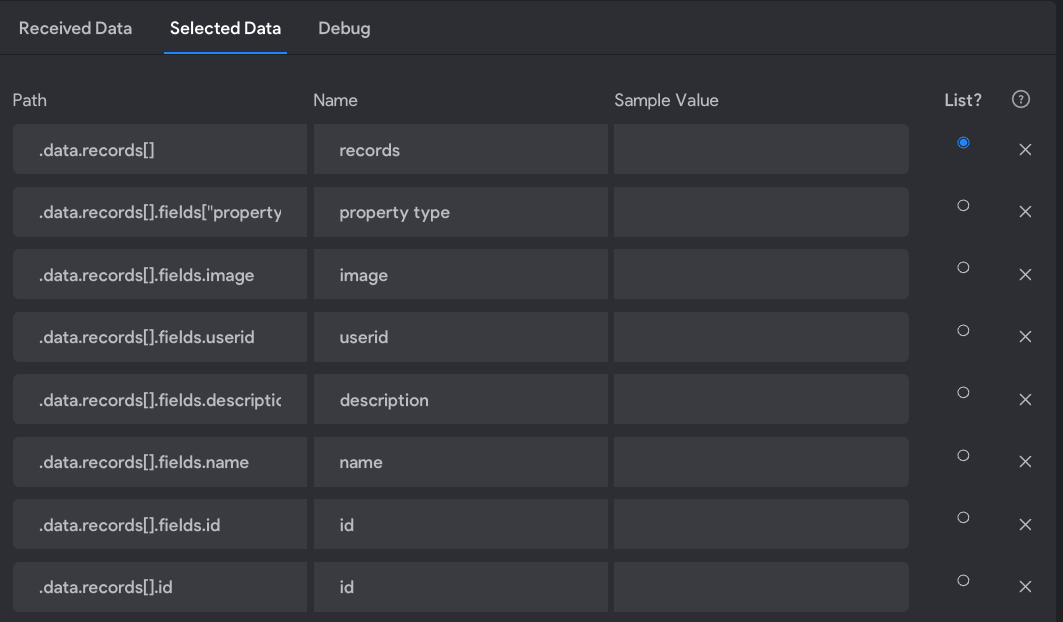Remove the .data.records[] row

[x=1025, y=150]
